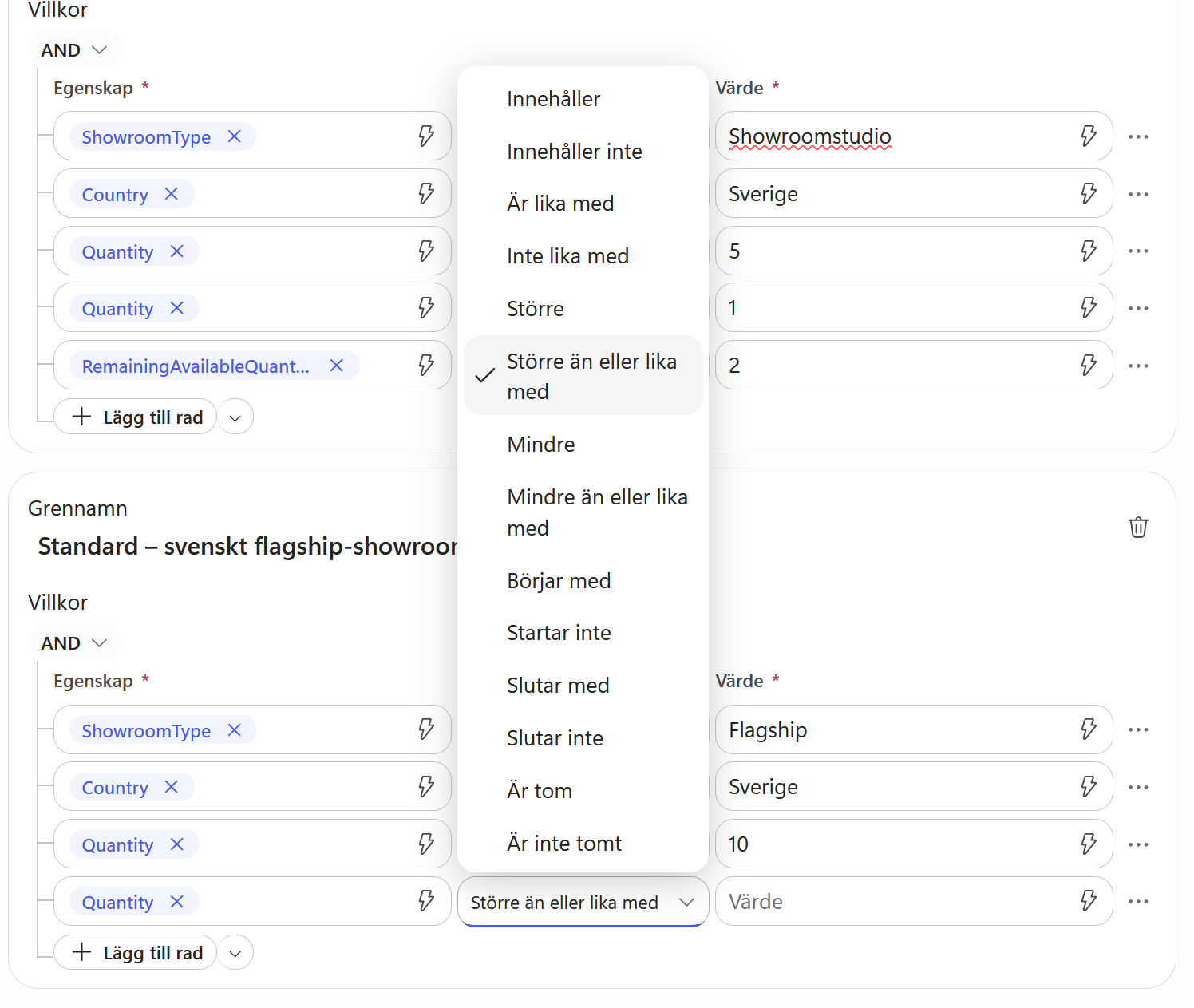Viewport: 1194px width, 1008px height.
Task: Select the 'Är lika med' operator
Action: (583, 203)
